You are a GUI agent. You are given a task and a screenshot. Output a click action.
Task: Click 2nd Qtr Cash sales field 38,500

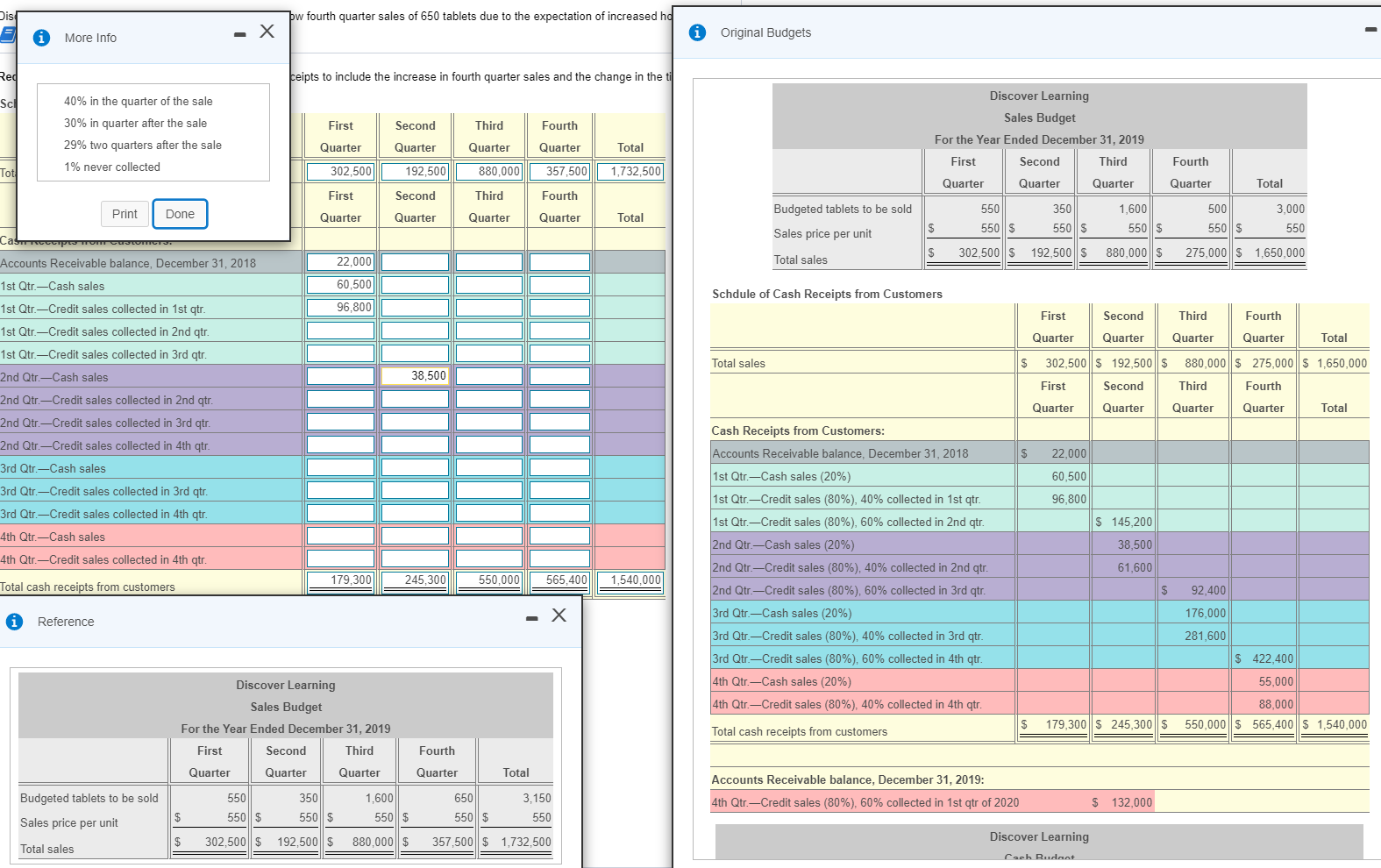click(x=415, y=375)
